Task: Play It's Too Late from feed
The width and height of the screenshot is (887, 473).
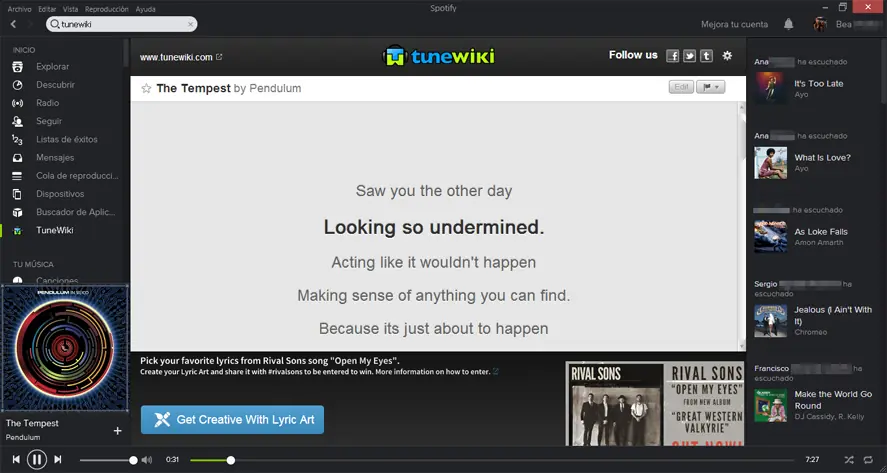Action: 819,84
